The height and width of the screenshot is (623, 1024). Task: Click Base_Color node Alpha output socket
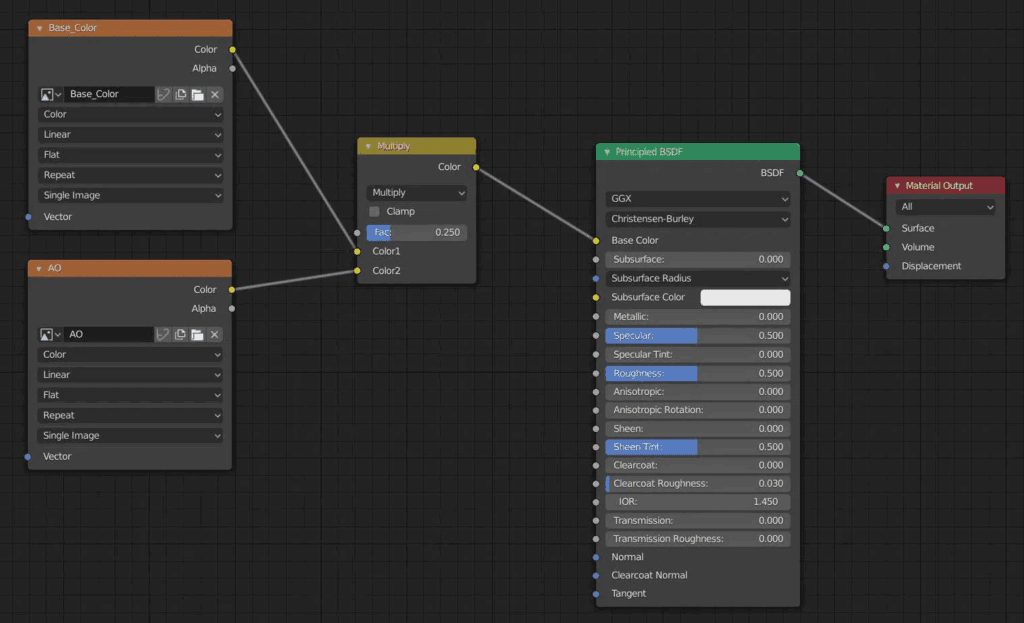pos(232,69)
